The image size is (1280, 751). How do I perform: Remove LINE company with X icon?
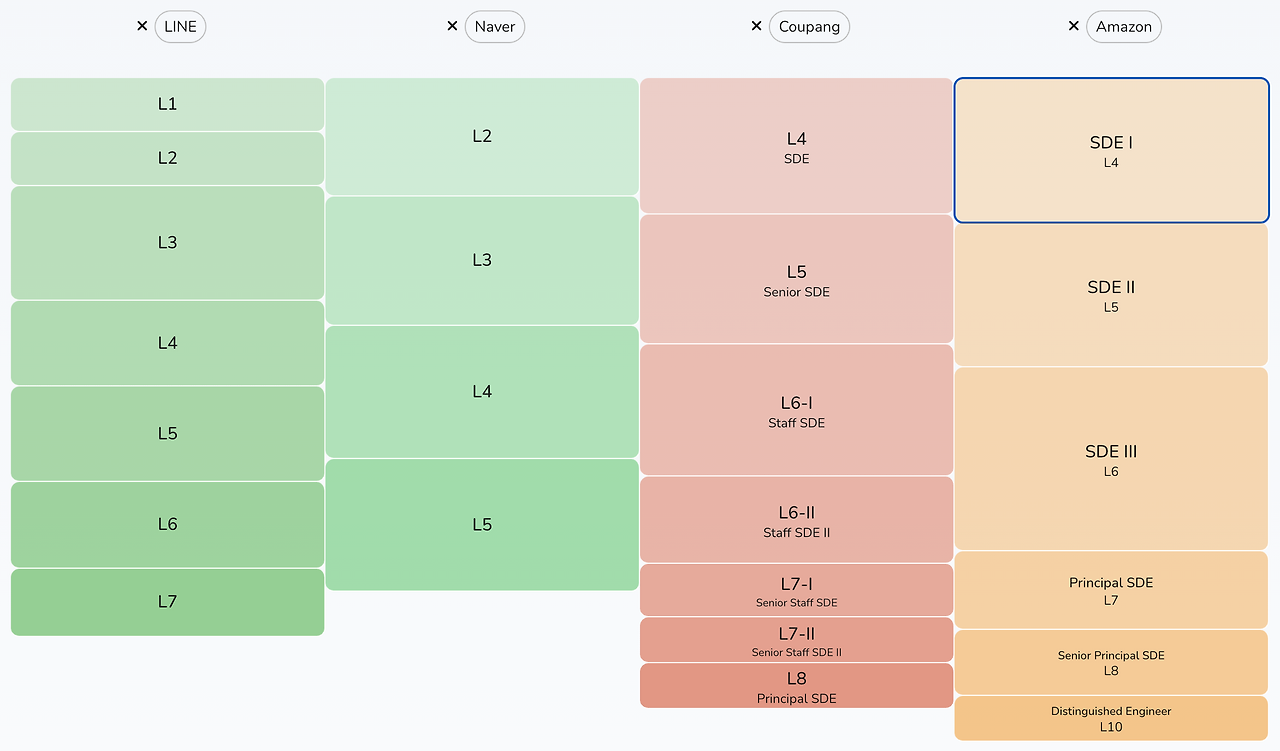click(x=142, y=26)
